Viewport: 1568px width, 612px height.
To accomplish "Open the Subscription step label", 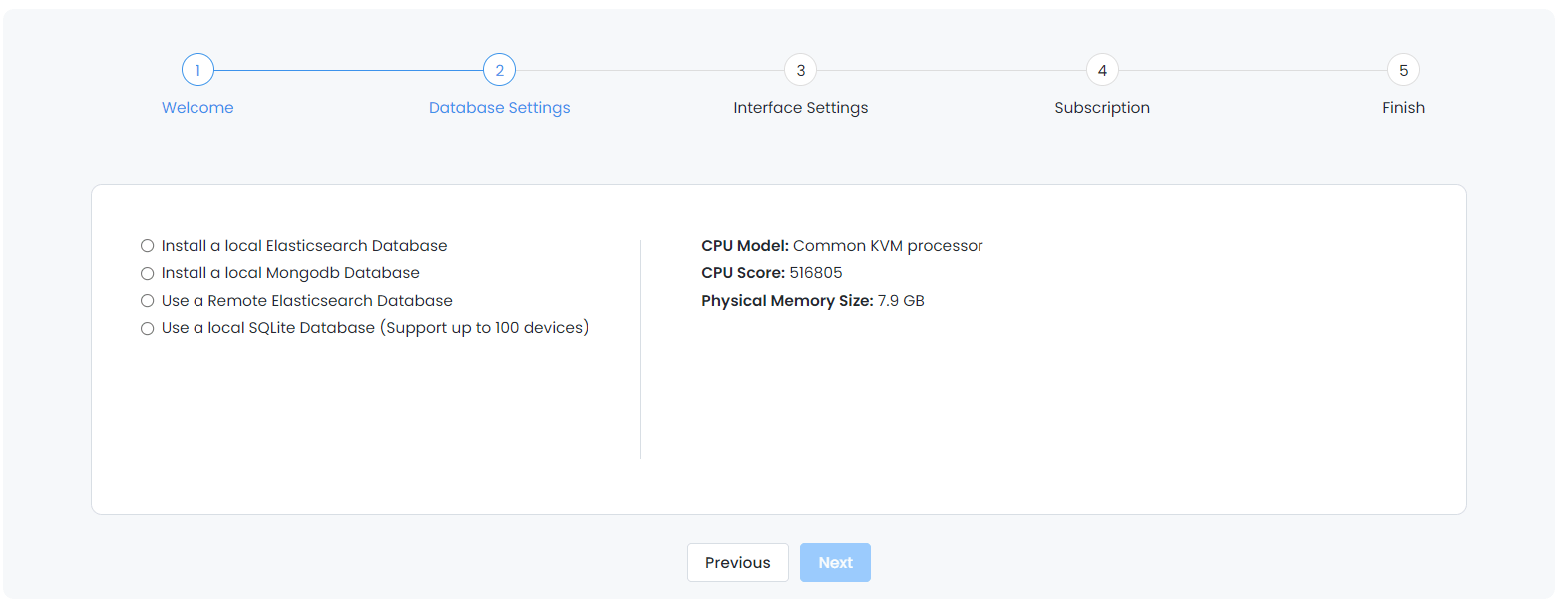I will tap(1102, 108).
